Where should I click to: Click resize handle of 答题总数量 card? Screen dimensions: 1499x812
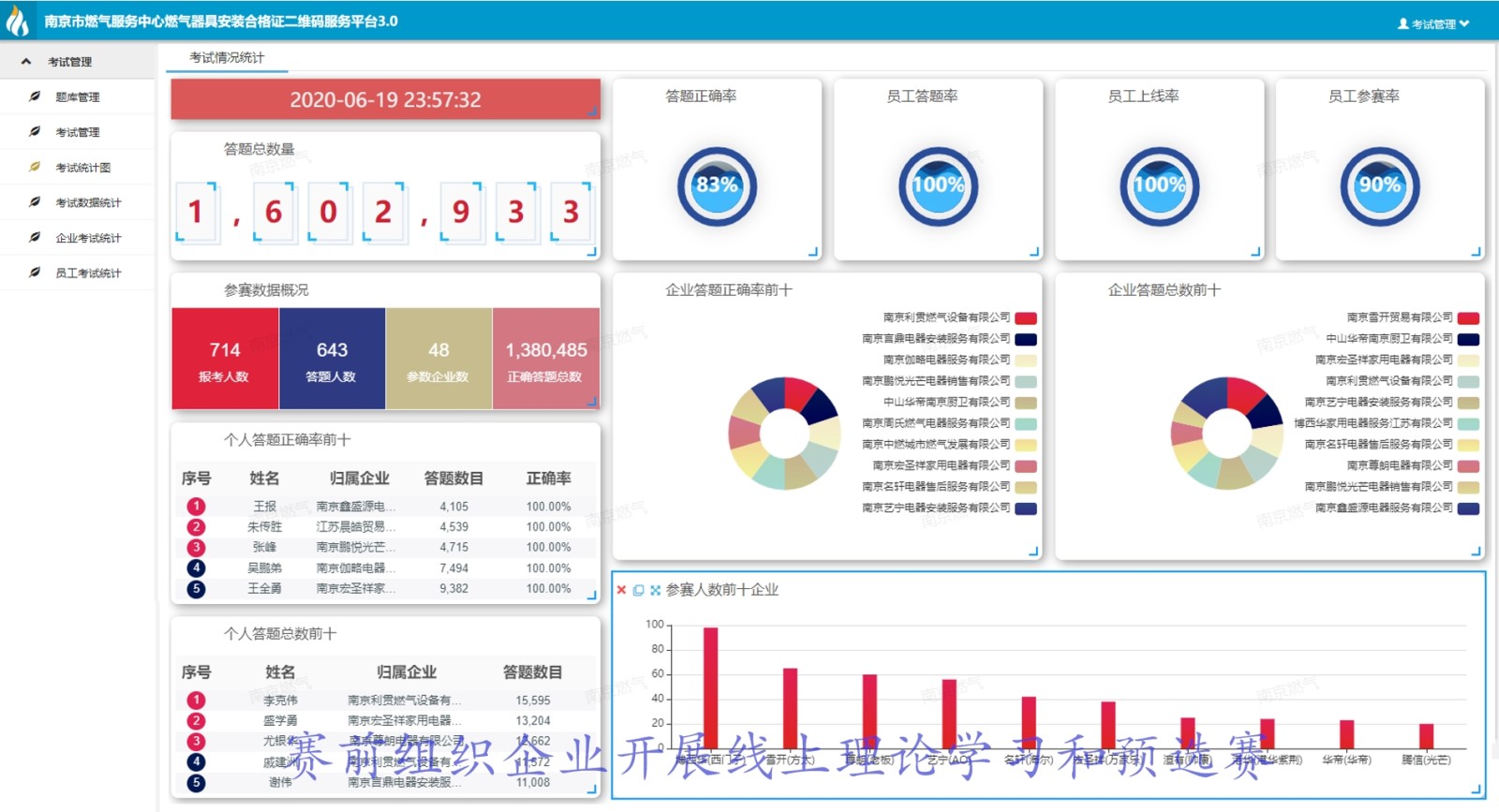pos(591,252)
